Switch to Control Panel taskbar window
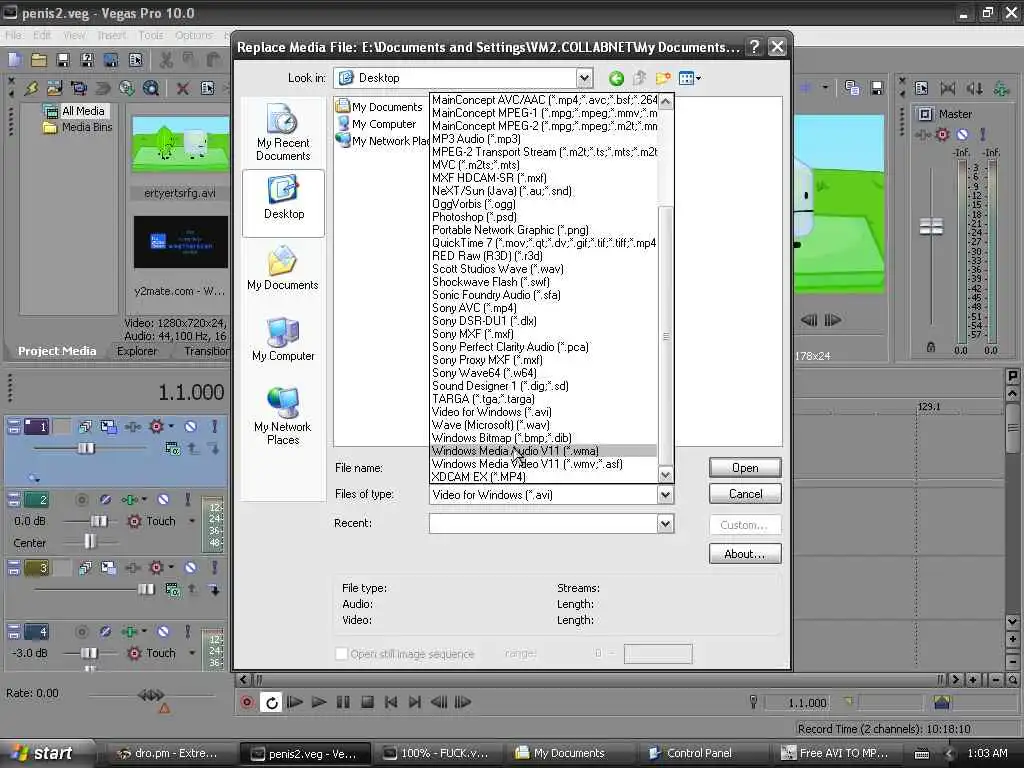Image resolution: width=1024 pixels, height=768 pixels. 699,753
